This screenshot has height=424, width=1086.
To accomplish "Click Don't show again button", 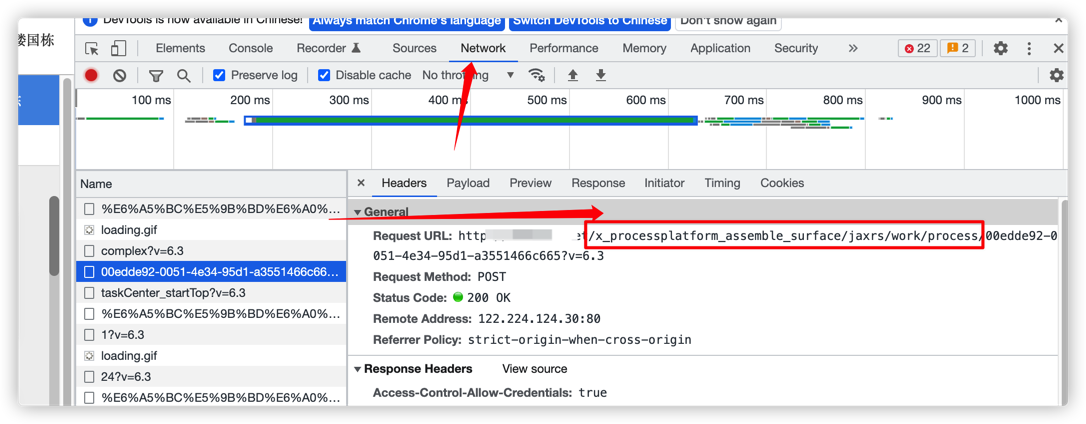I will (728, 21).
